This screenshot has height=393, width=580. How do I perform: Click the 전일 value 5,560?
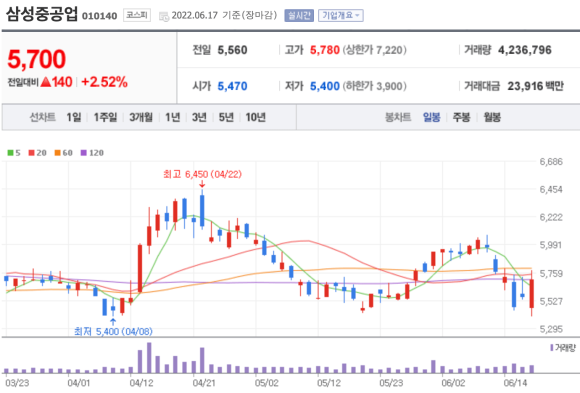(x=232, y=50)
